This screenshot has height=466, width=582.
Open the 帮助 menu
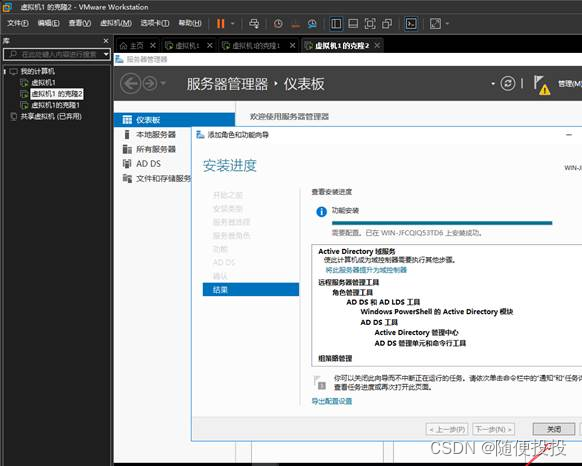point(190,23)
